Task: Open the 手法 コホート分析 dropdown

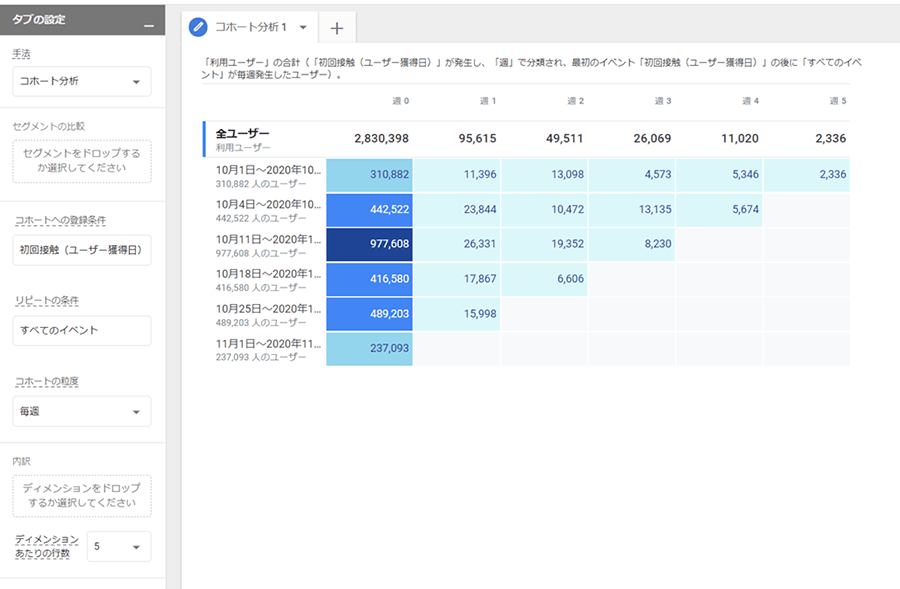Action: click(82, 82)
